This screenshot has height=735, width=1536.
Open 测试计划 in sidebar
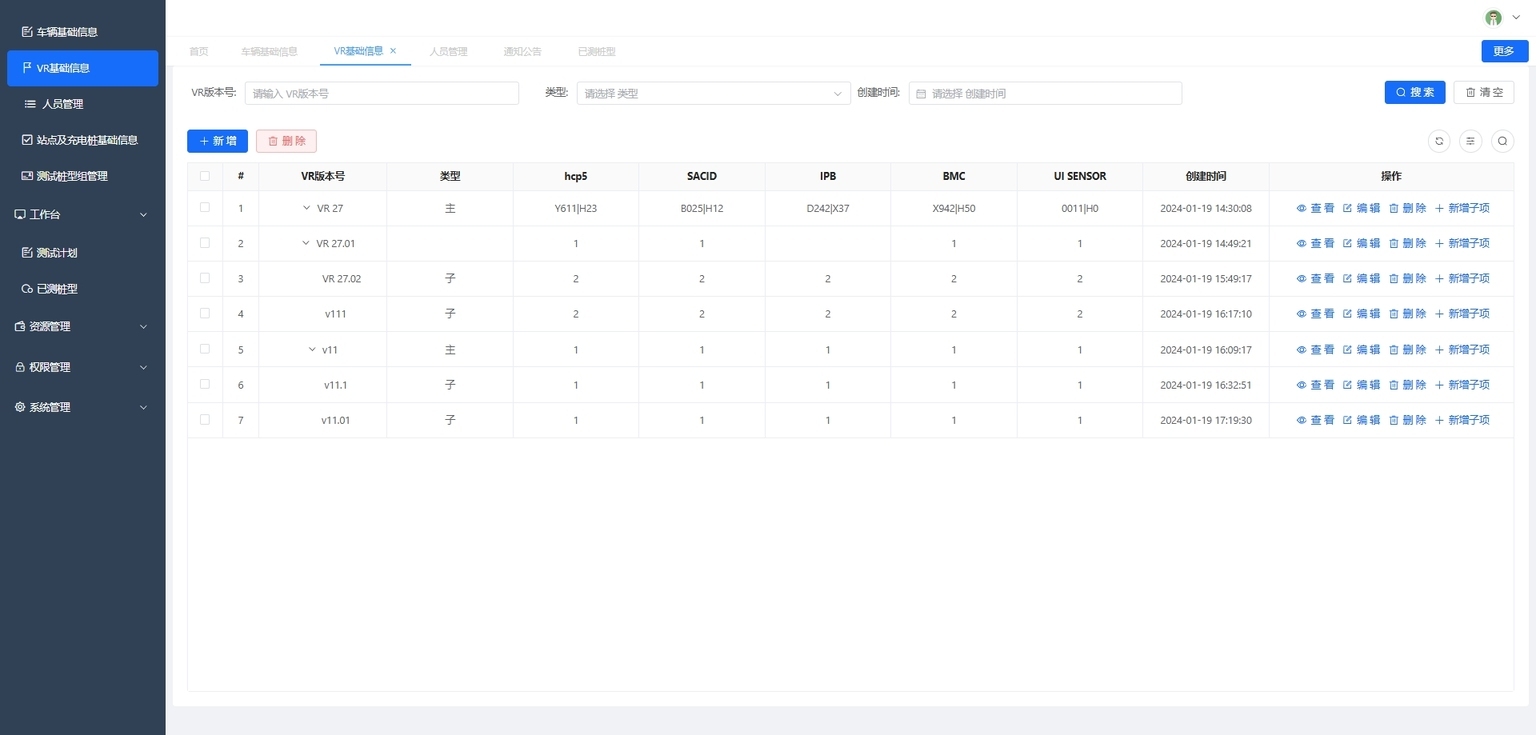coord(82,253)
